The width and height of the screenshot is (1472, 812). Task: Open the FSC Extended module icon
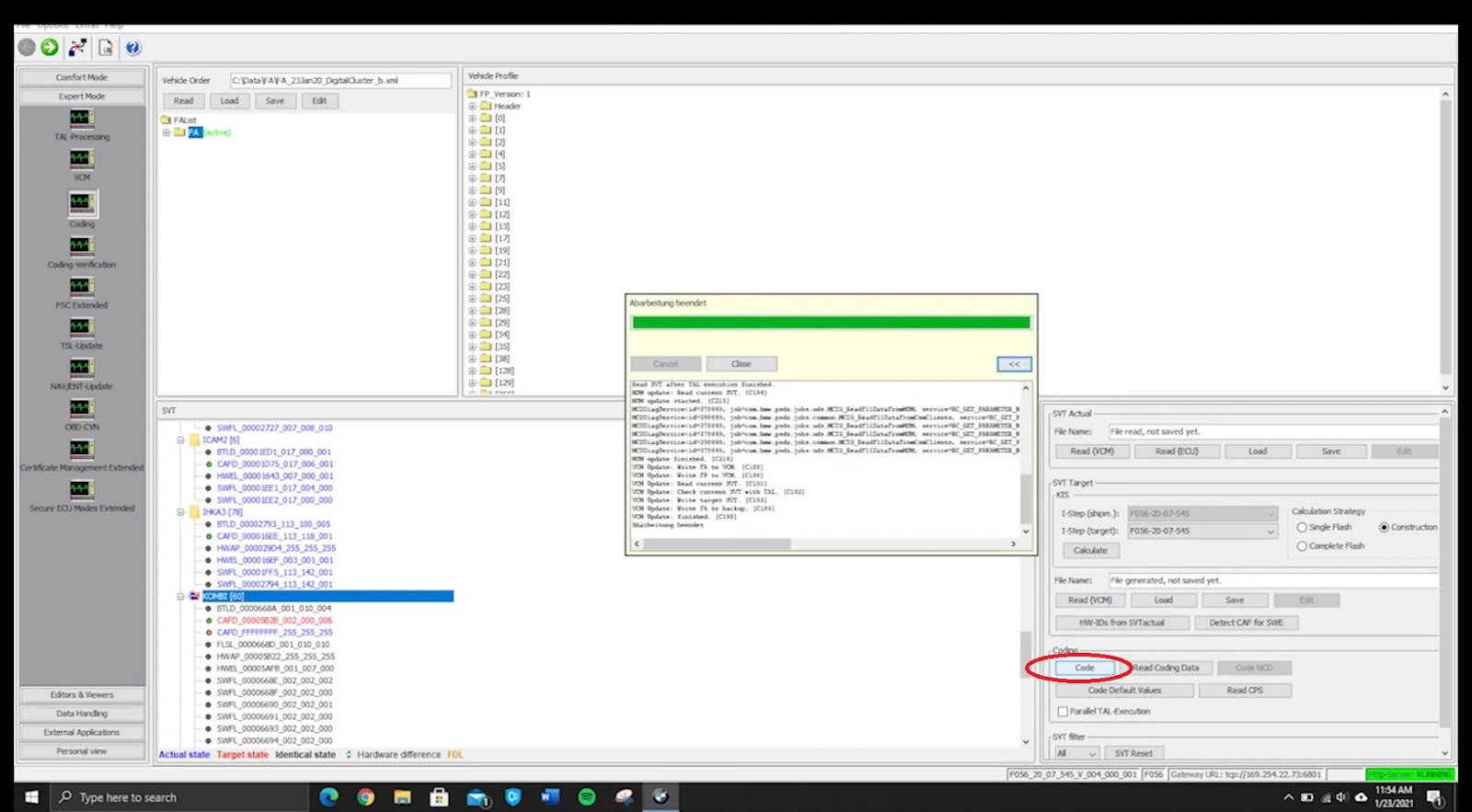82,286
